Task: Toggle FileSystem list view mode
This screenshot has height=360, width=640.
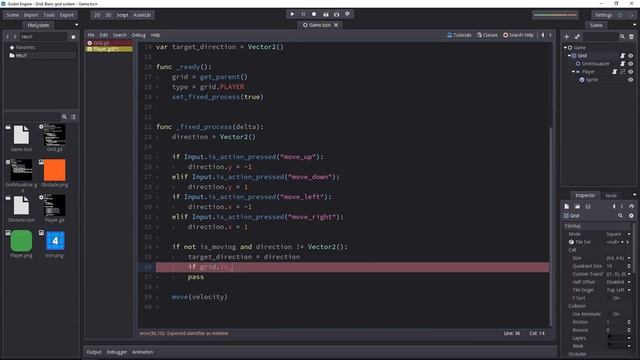Action: point(73,117)
